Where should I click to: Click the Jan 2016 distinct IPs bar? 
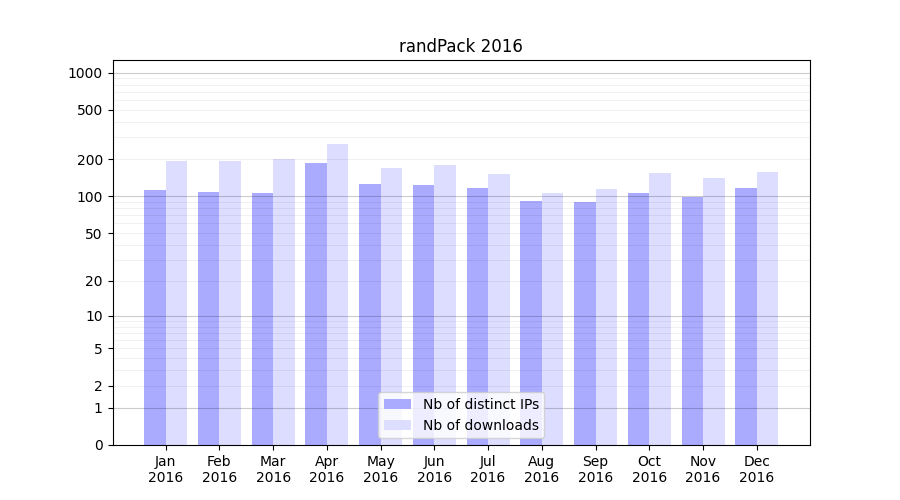155,317
